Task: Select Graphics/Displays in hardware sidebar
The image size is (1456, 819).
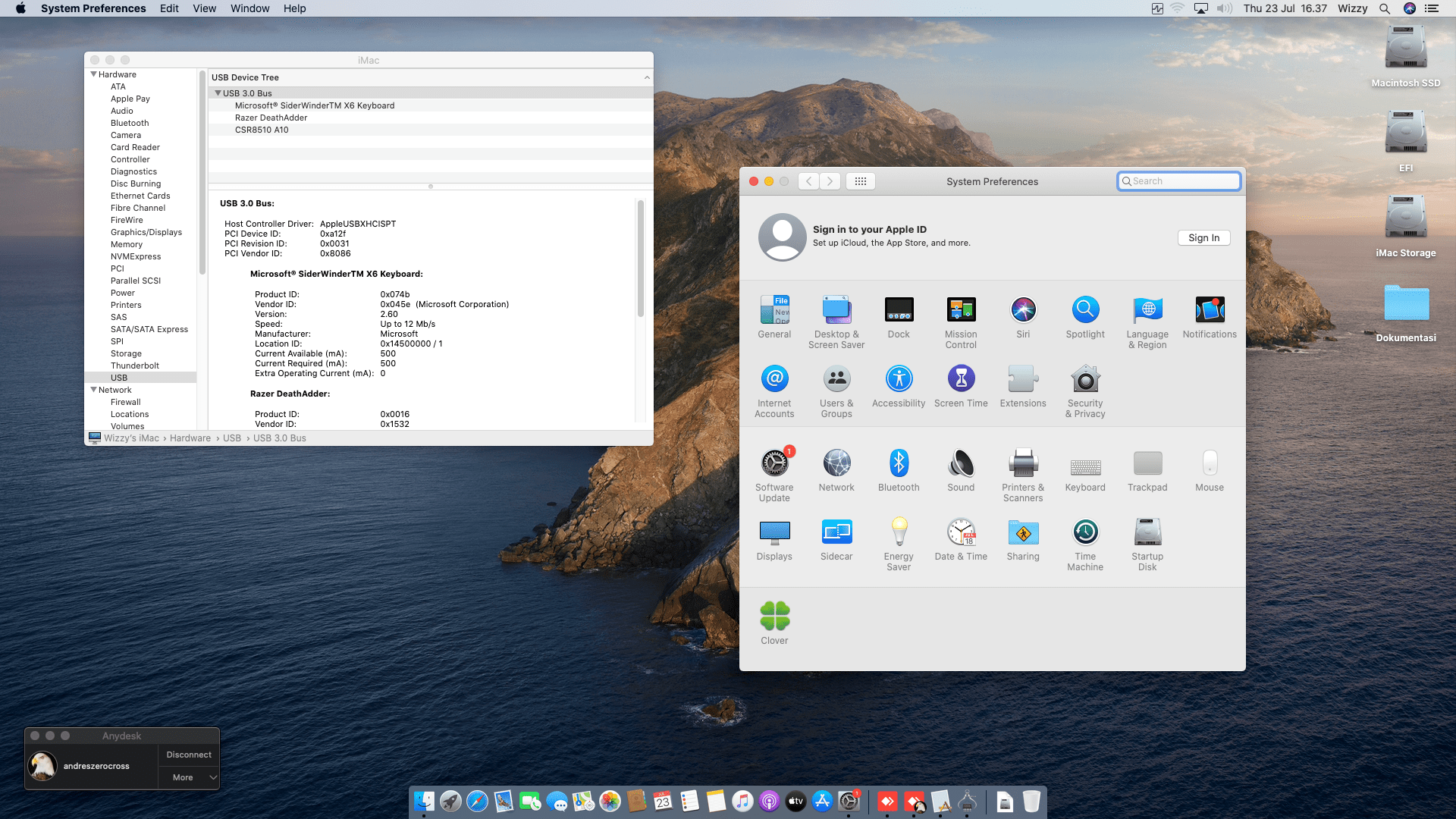Action: coord(146,232)
